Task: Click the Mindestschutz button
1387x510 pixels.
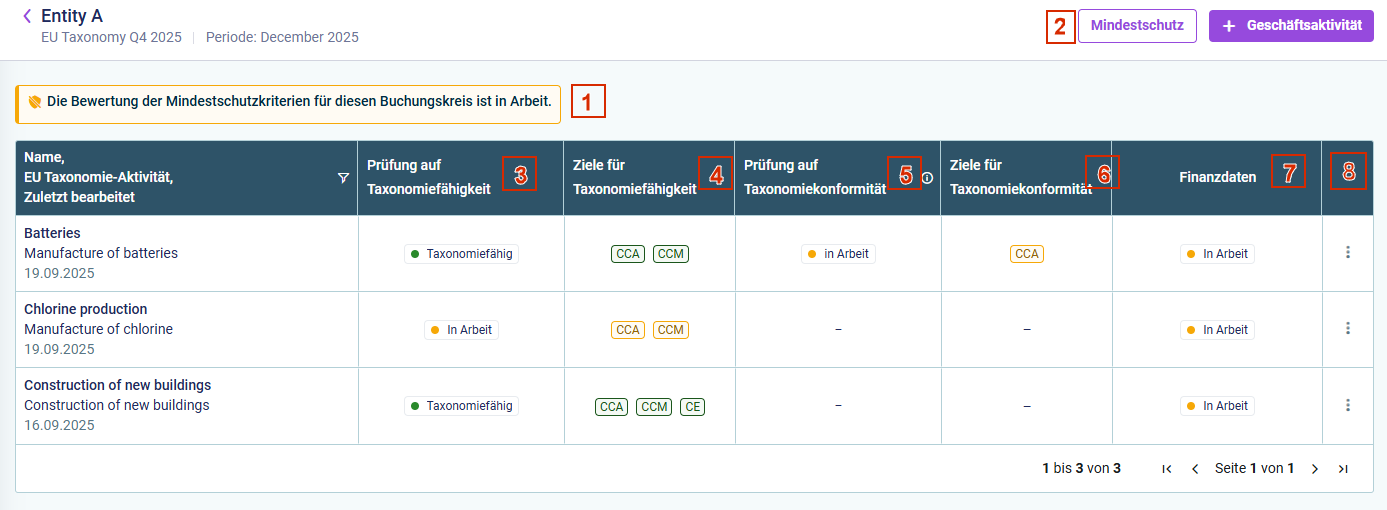Action: tap(1137, 26)
